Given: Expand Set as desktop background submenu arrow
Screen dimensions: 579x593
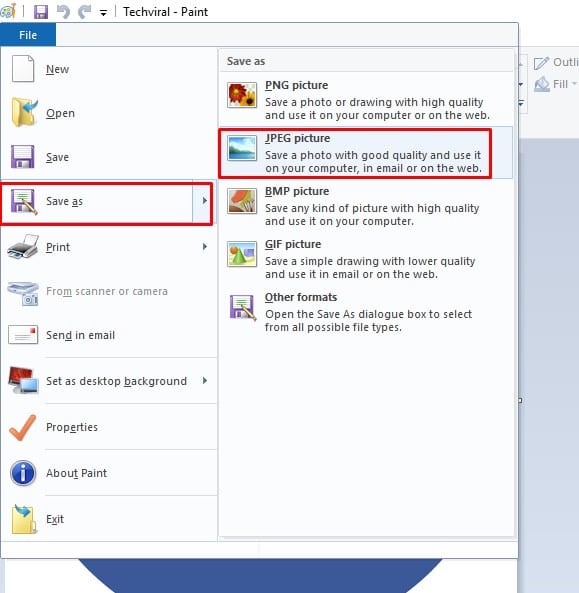Looking at the screenshot, I should pyautogui.click(x=205, y=380).
